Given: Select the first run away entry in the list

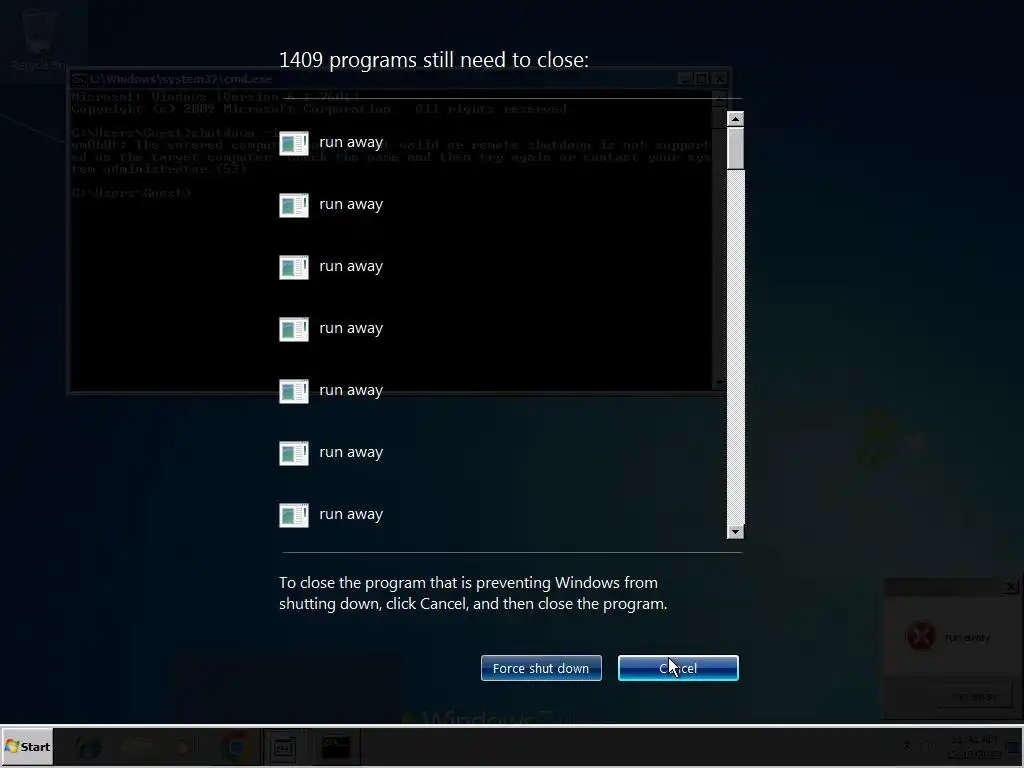Looking at the screenshot, I should 331,143.
